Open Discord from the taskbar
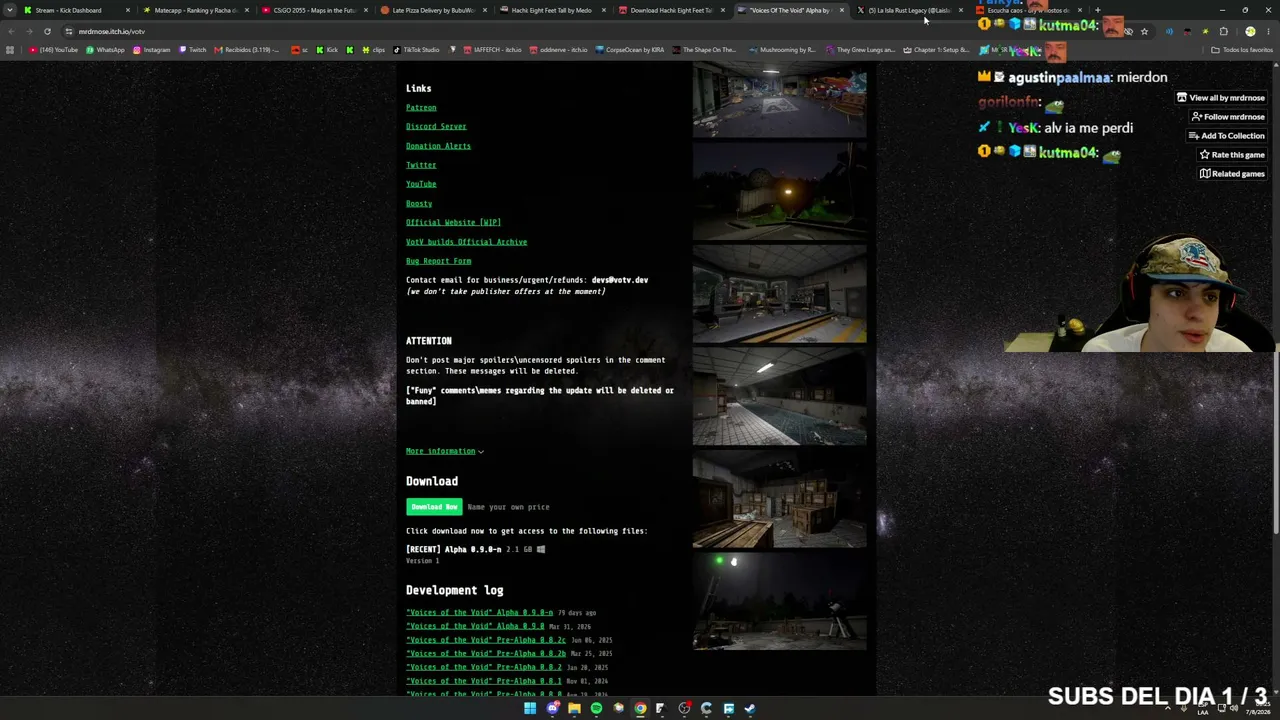This screenshot has width=1280, height=720. (552, 709)
